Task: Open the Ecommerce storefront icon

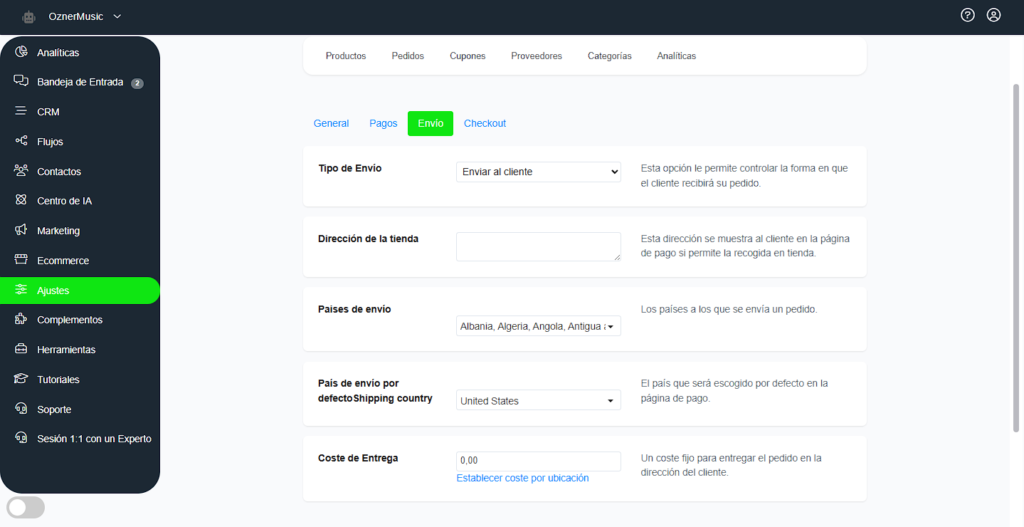Action: pos(21,260)
